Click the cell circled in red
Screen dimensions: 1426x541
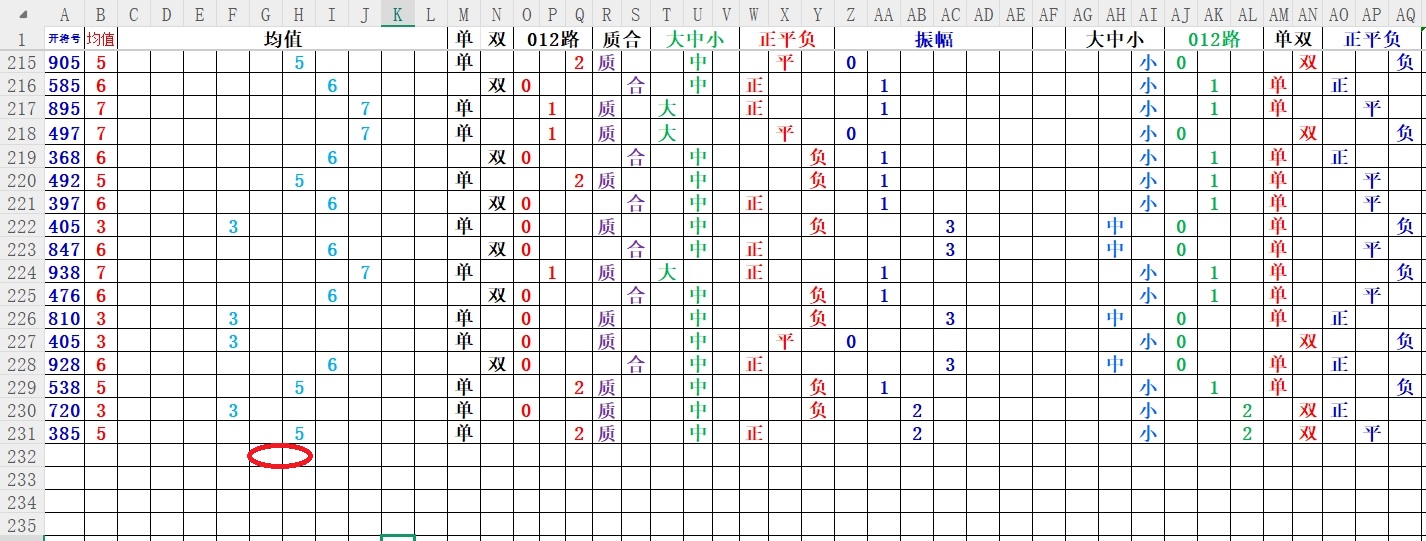click(281, 456)
